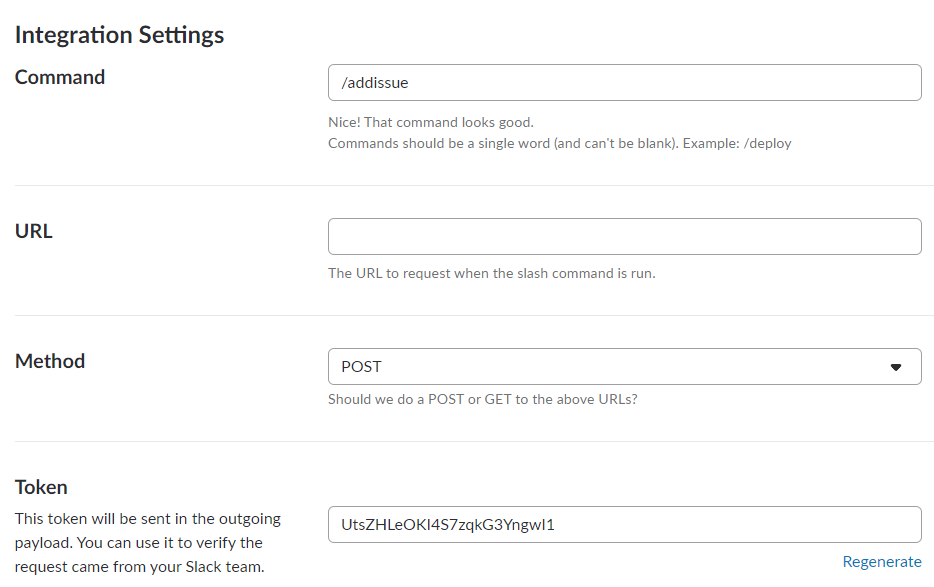The width and height of the screenshot is (934, 587).
Task: Expand the POST/GET method combo box
Action: [x=624, y=366]
